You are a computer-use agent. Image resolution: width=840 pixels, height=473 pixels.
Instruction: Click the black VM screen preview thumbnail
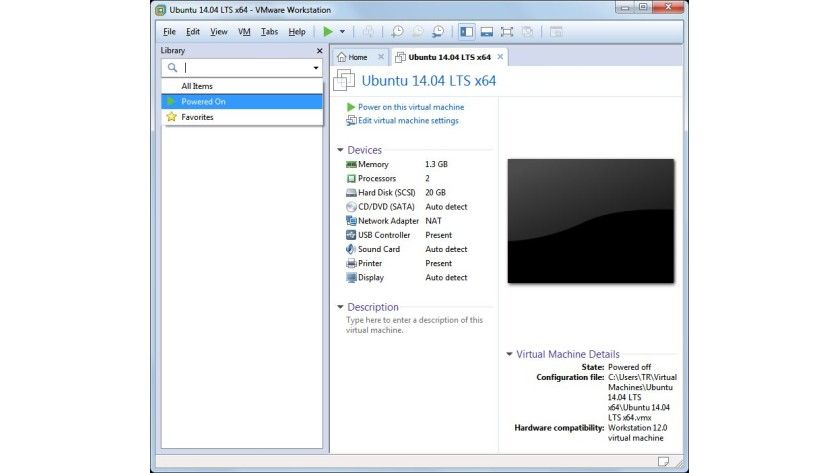[591, 221]
